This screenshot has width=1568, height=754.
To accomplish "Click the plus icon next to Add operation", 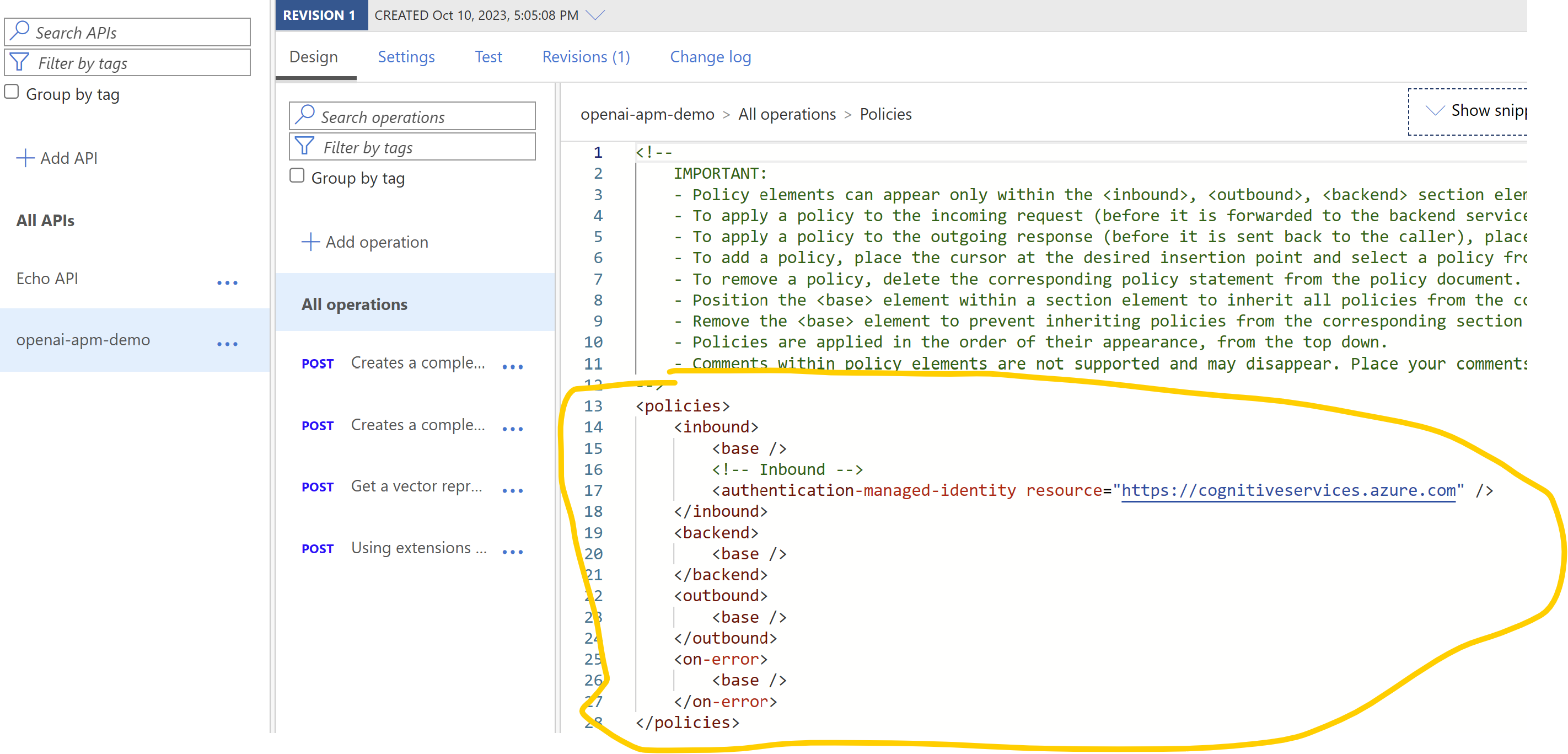I will coord(310,241).
